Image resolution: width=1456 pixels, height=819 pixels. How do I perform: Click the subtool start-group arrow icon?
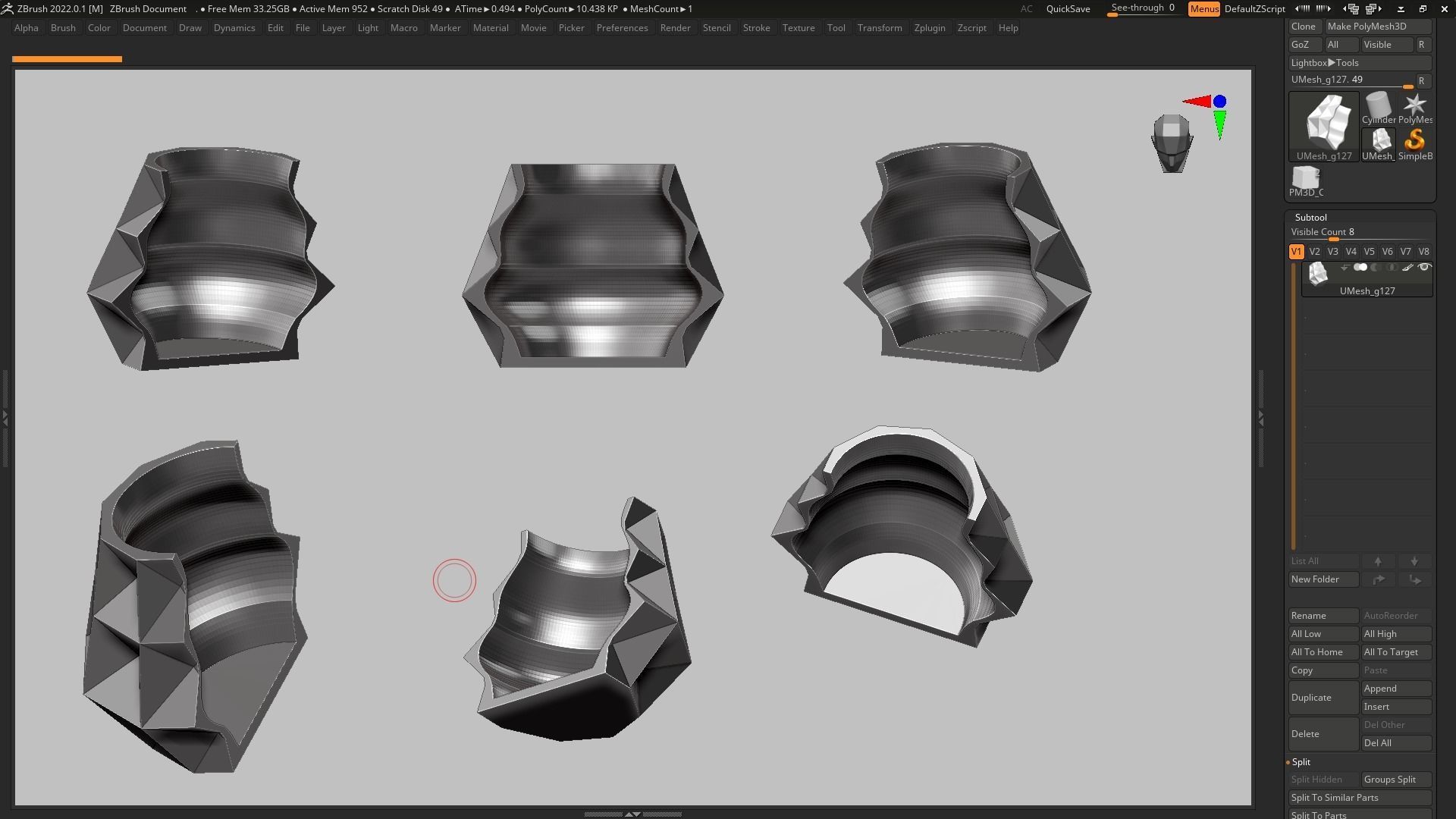pos(1344,268)
